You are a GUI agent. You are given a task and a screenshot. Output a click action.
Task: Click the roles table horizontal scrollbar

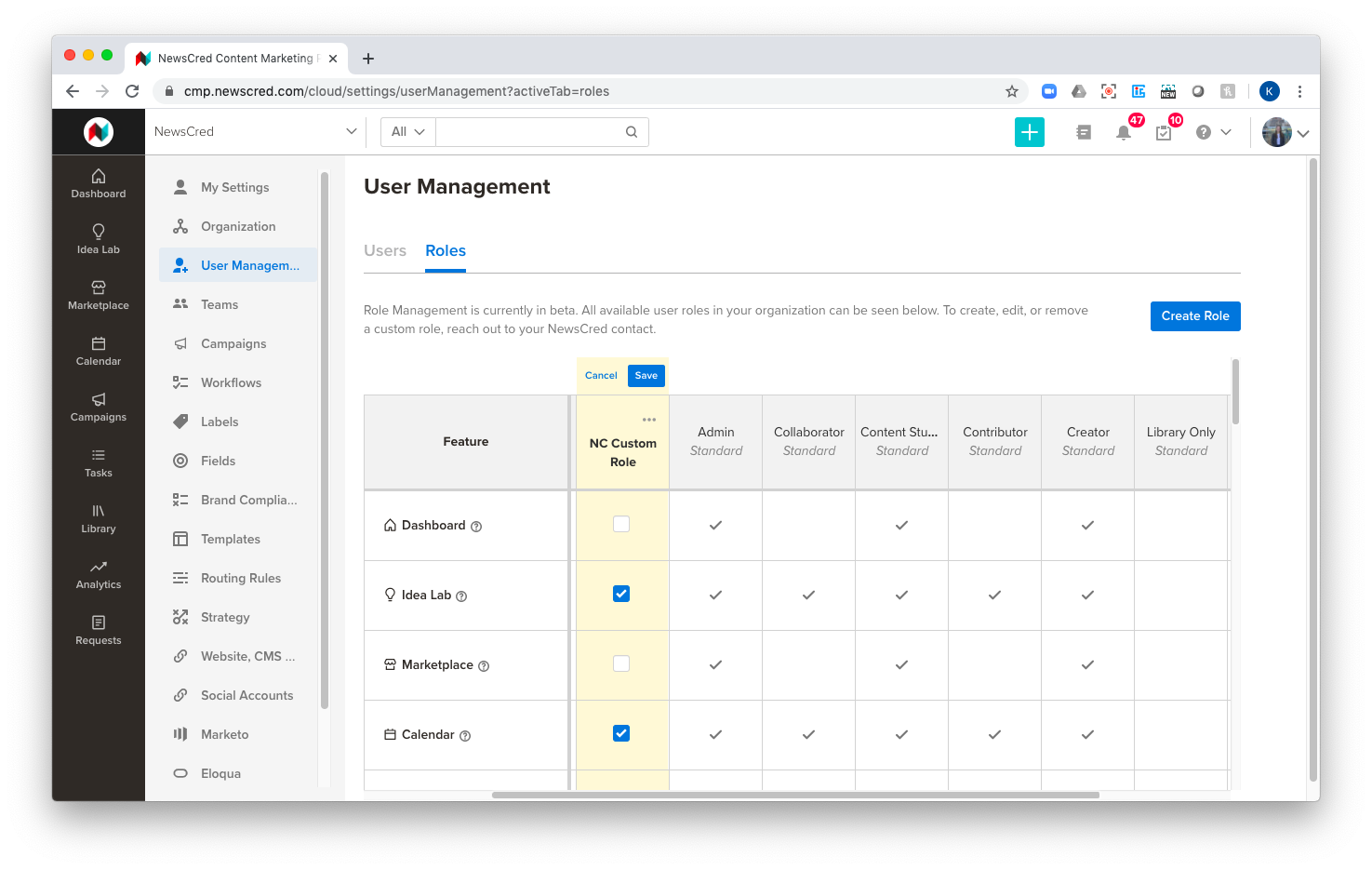point(795,795)
